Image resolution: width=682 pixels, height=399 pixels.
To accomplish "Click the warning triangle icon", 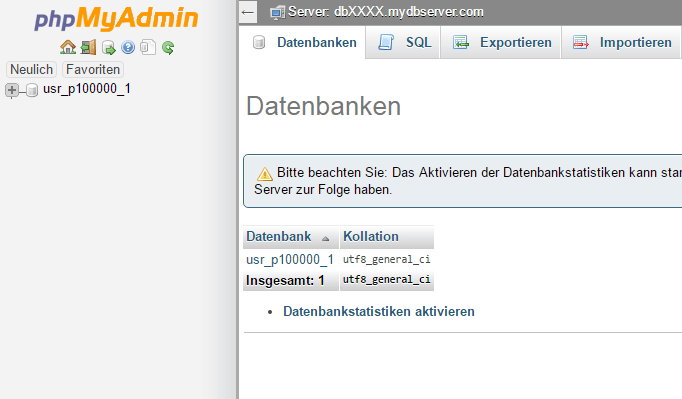I will (x=264, y=174).
